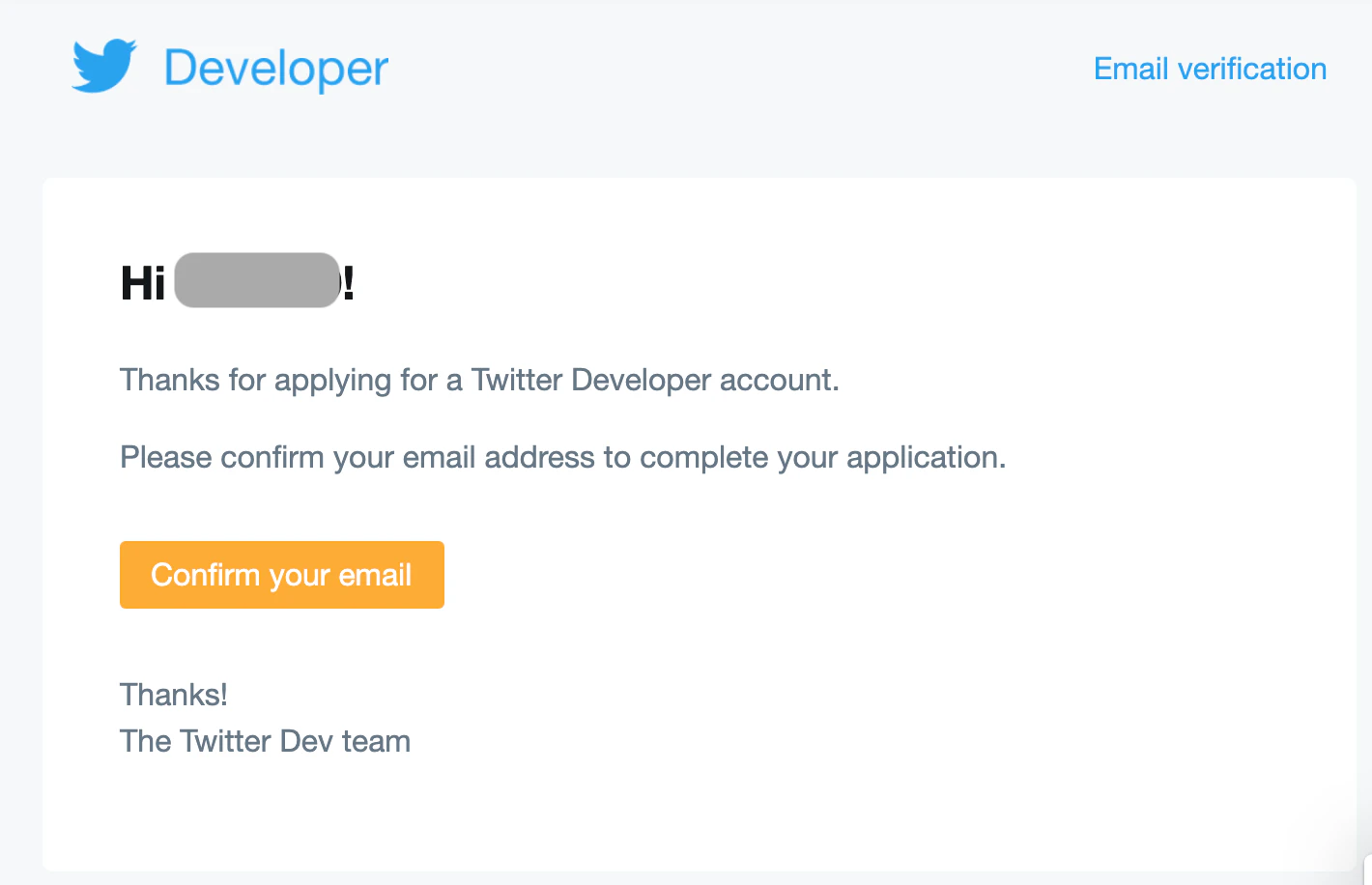Click the 'Hi' greeting heading
Viewport: 1372px width, 885px height.
pyautogui.click(x=238, y=282)
